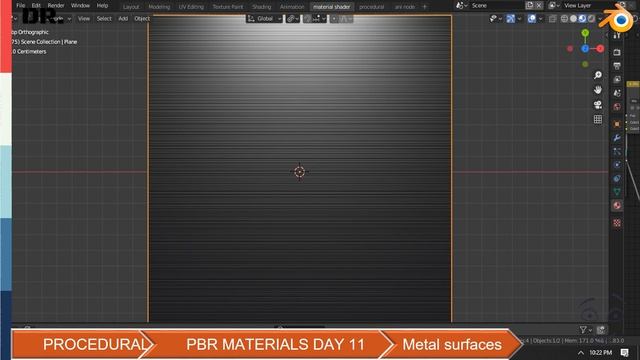This screenshot has height=360, width=640.
Task: Open the viewport View menu
Action: coord(84,18)
